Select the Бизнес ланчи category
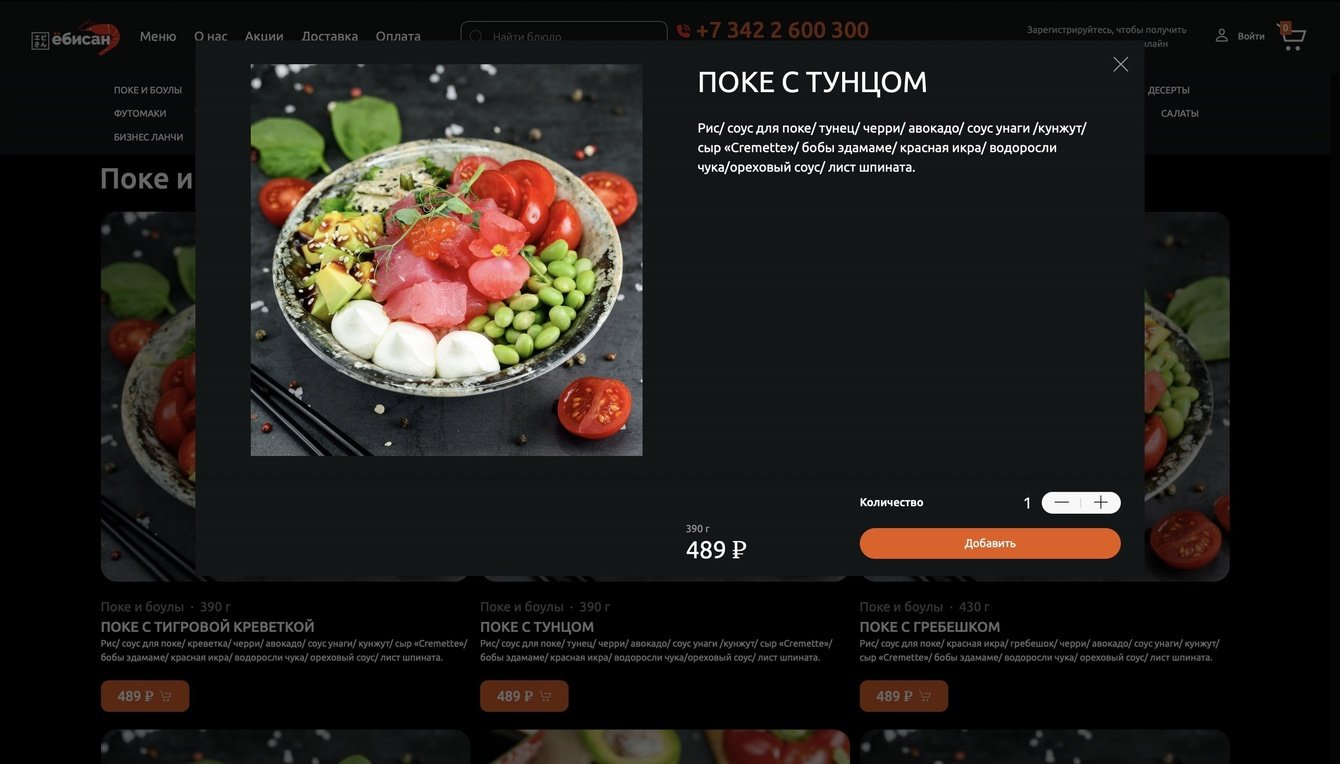 [149, 137]
